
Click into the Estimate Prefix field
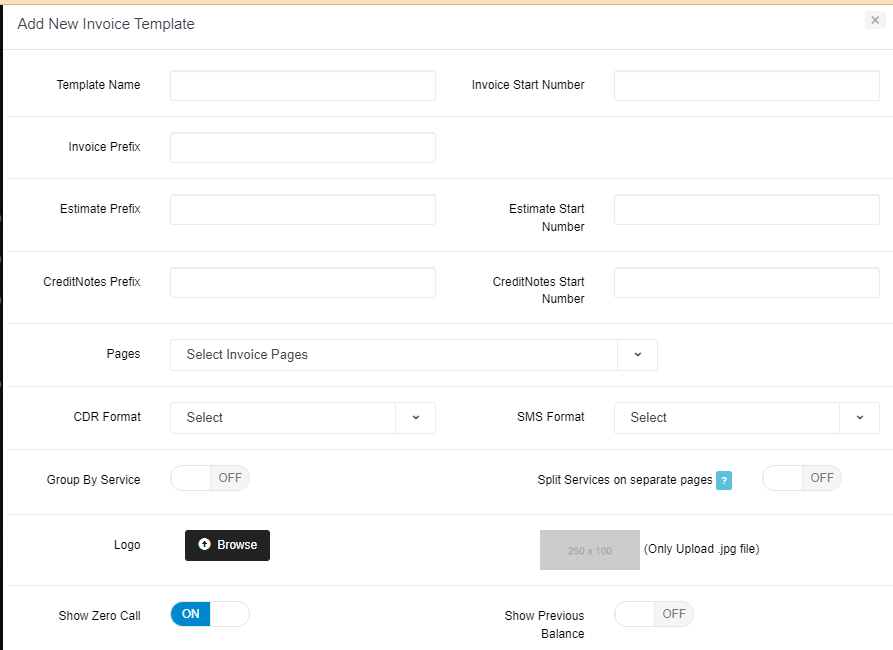(302, 210)
